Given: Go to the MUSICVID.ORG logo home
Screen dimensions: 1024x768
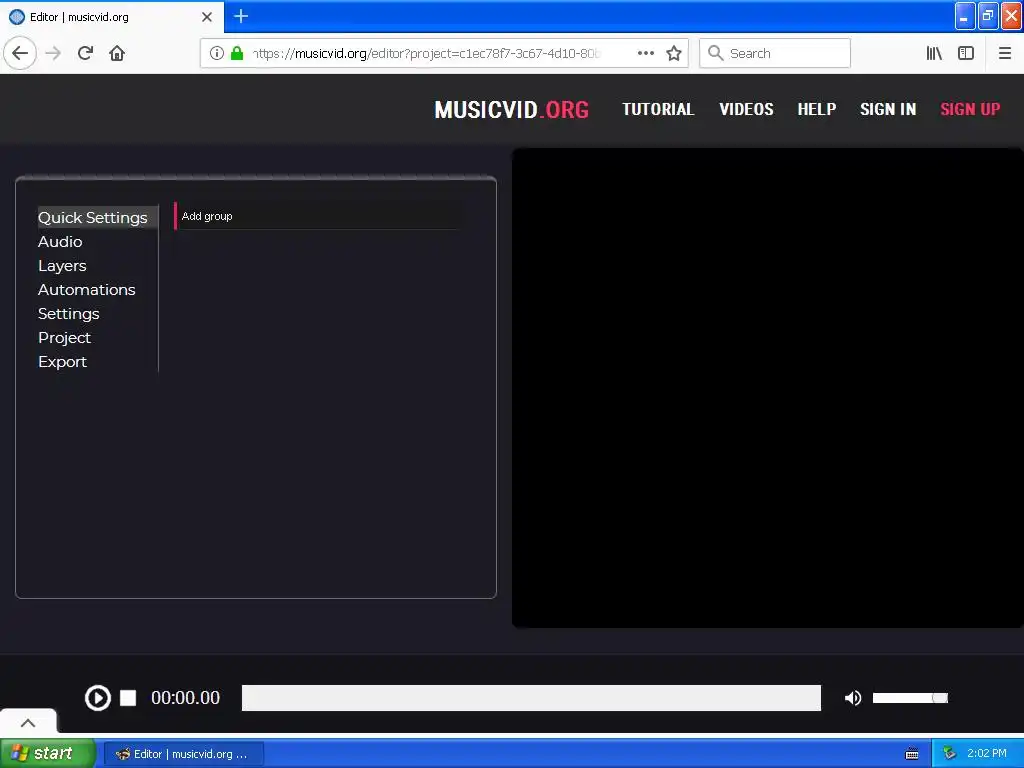Looking at the screenshot, I should 511,110.
